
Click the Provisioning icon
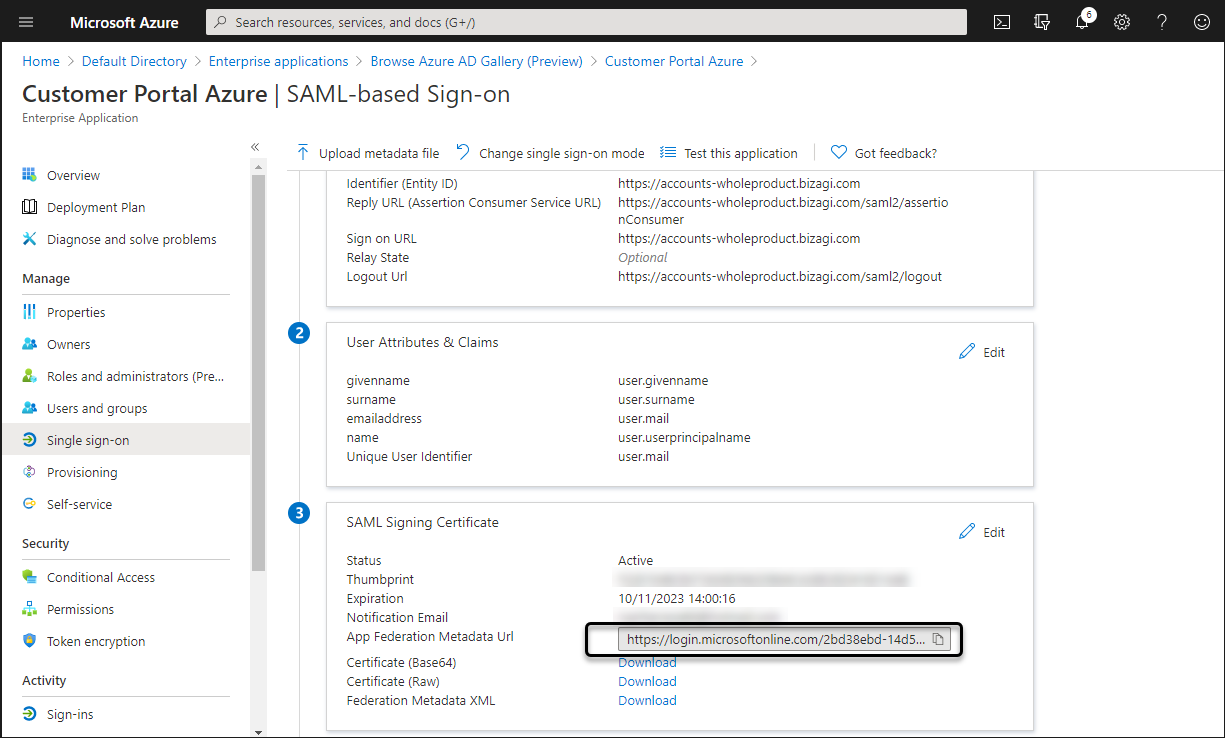click(x=29, y=472)
